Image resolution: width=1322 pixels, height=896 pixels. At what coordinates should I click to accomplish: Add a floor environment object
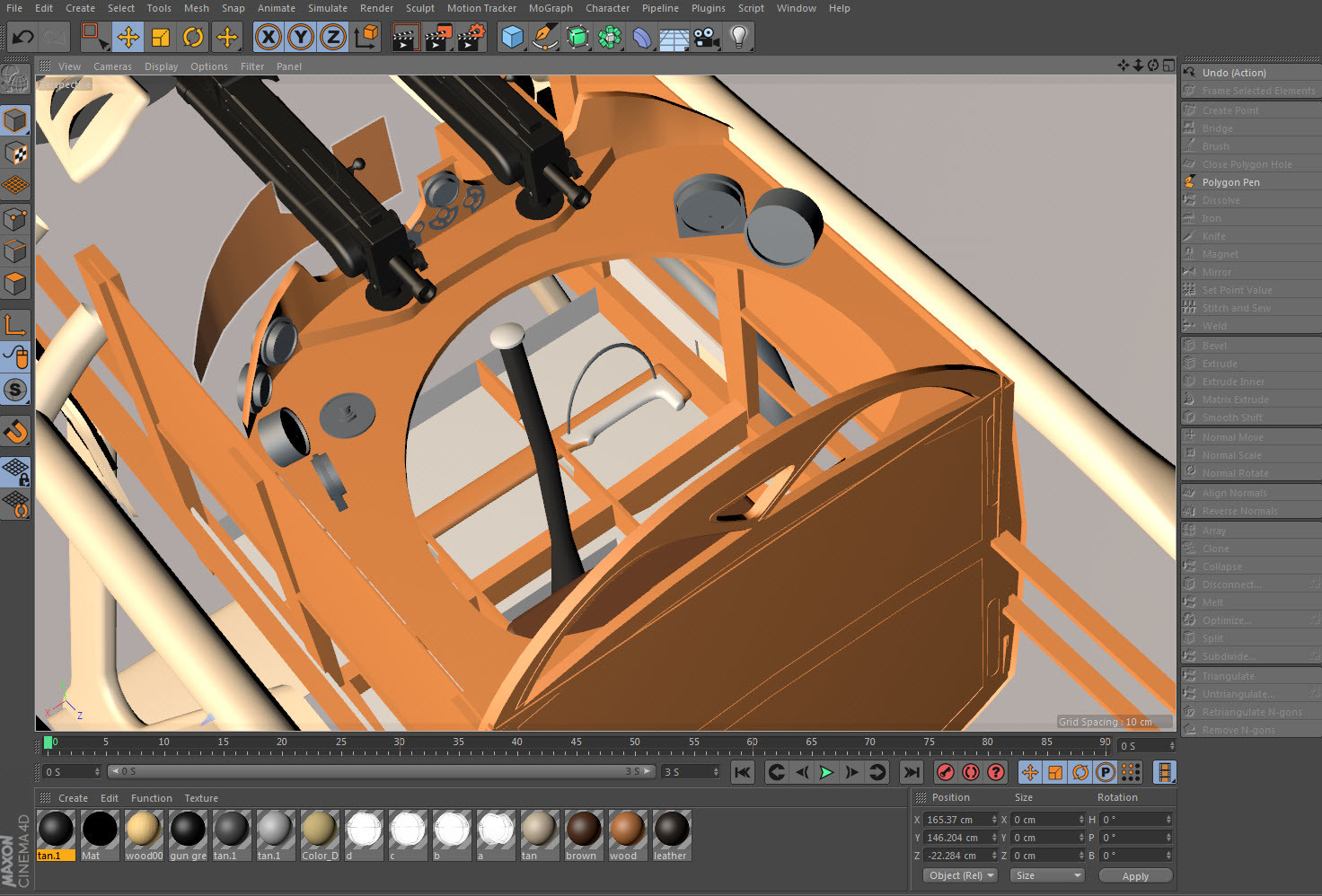click(674, 38)
